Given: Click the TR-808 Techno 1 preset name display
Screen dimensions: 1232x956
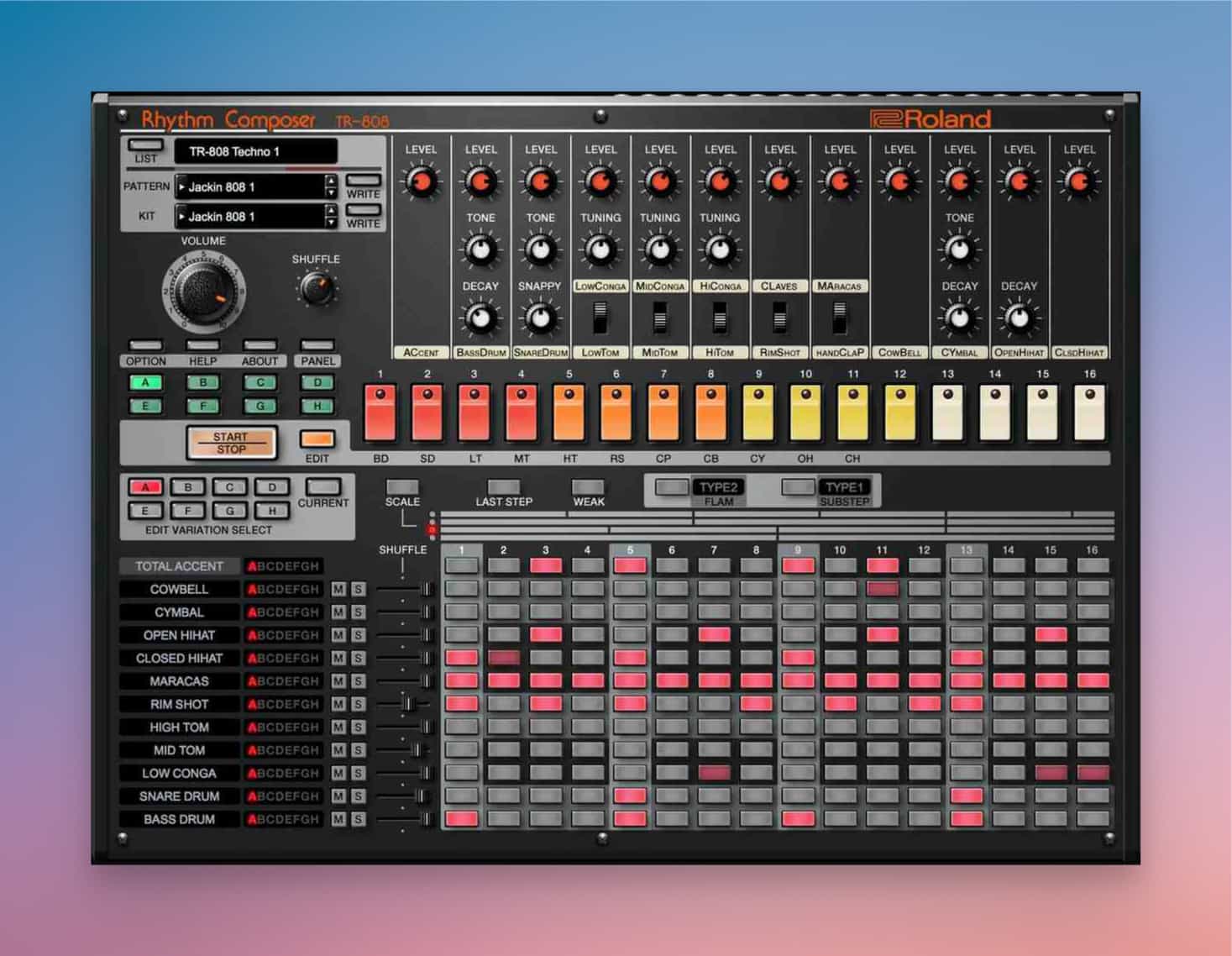Looking at the screenshot, I should tap(255, 152).
